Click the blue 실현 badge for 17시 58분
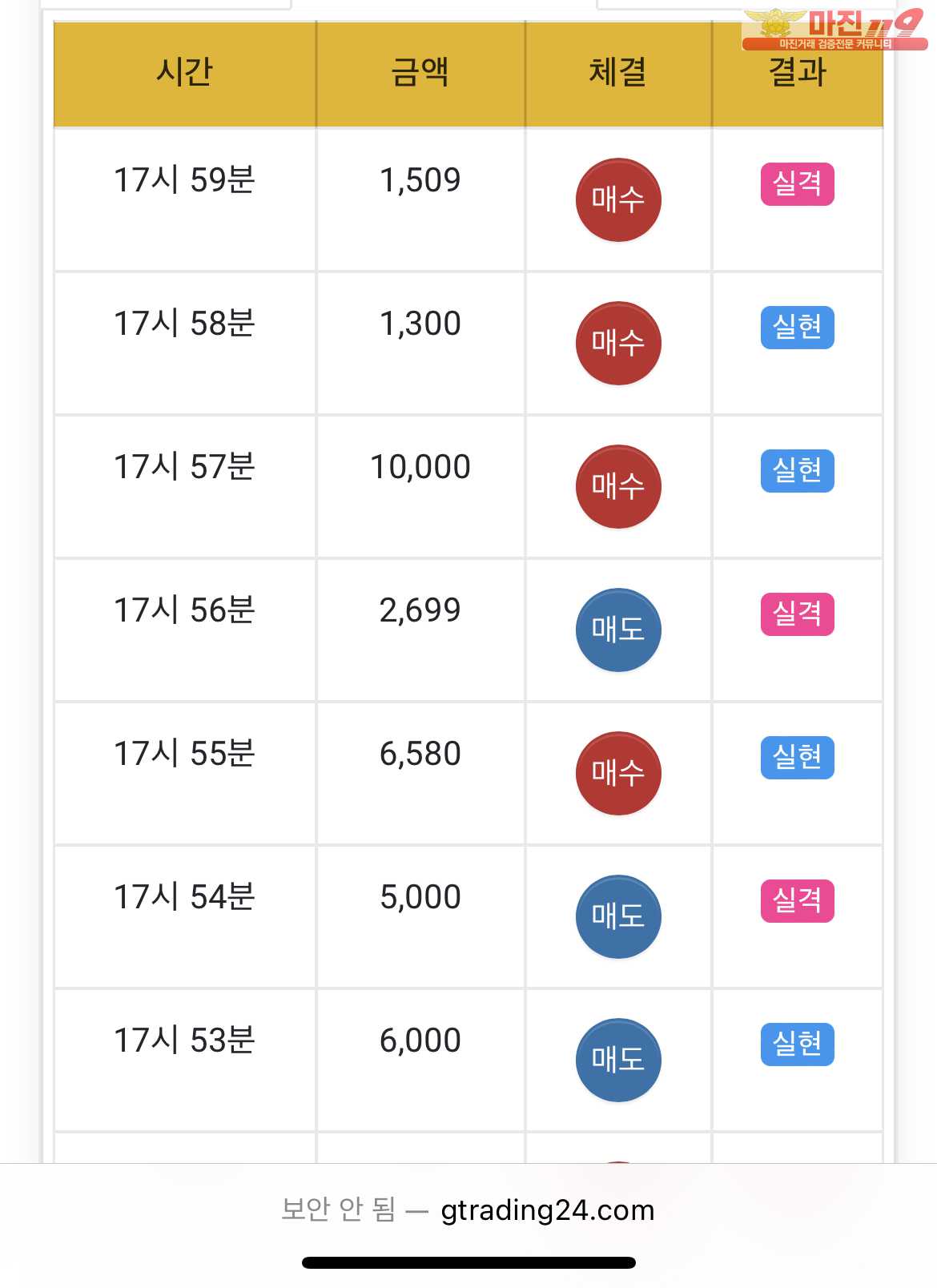 (798, 328)
